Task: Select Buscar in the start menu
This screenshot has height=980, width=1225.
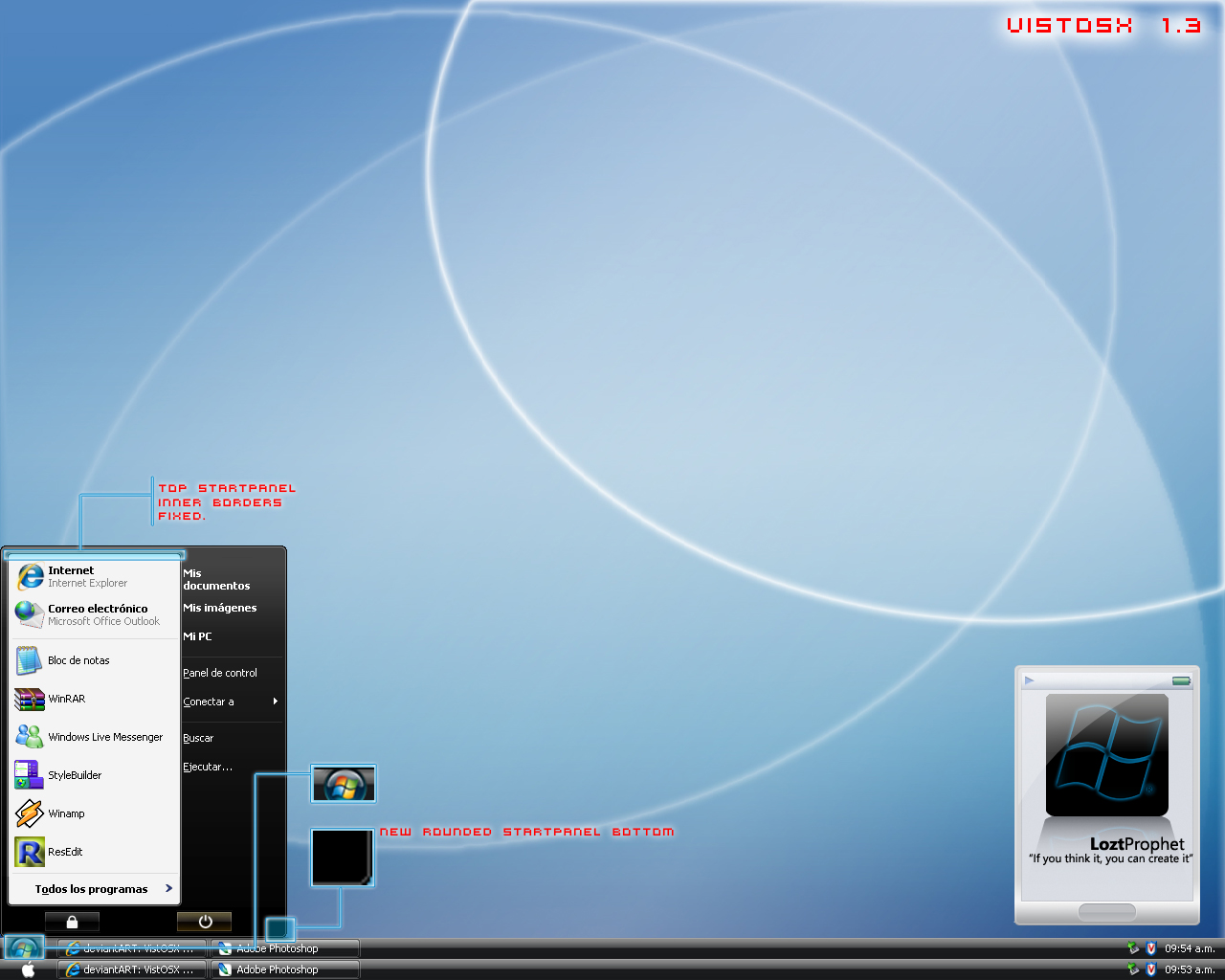Action: pos(233,738)
